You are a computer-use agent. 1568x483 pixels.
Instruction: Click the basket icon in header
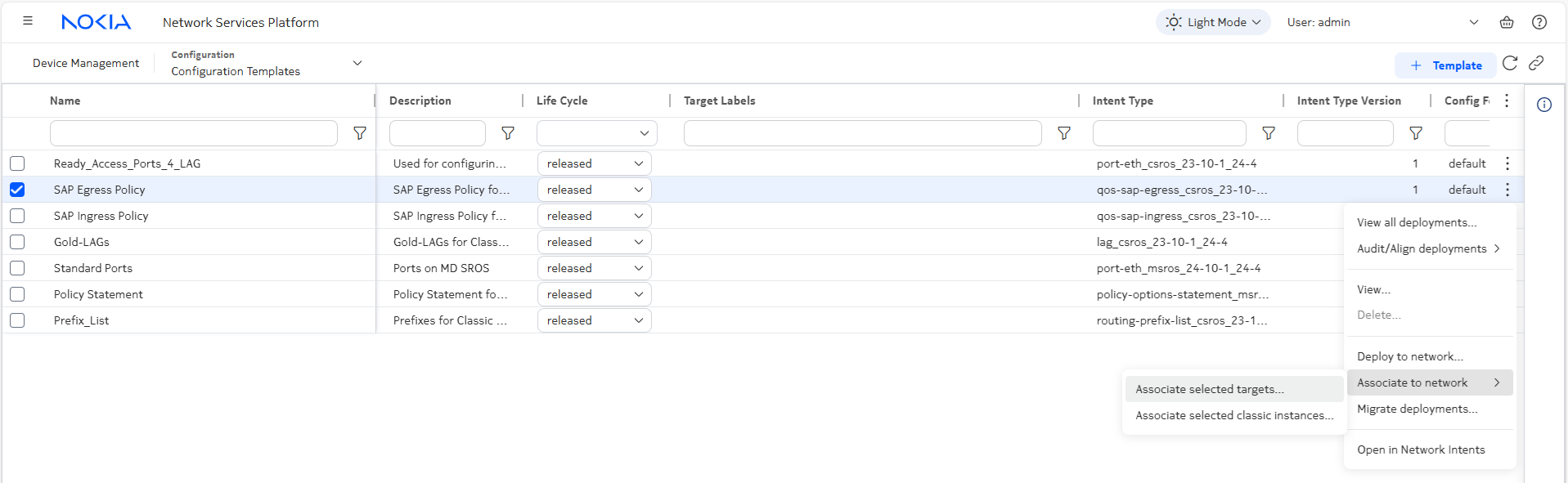[x=1507, y=22]
